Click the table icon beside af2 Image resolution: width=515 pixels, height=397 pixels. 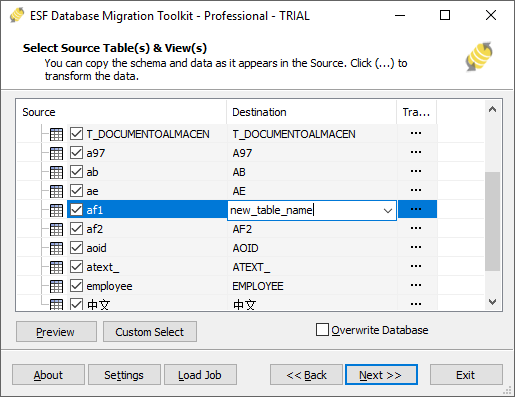(x=56, y=229)
